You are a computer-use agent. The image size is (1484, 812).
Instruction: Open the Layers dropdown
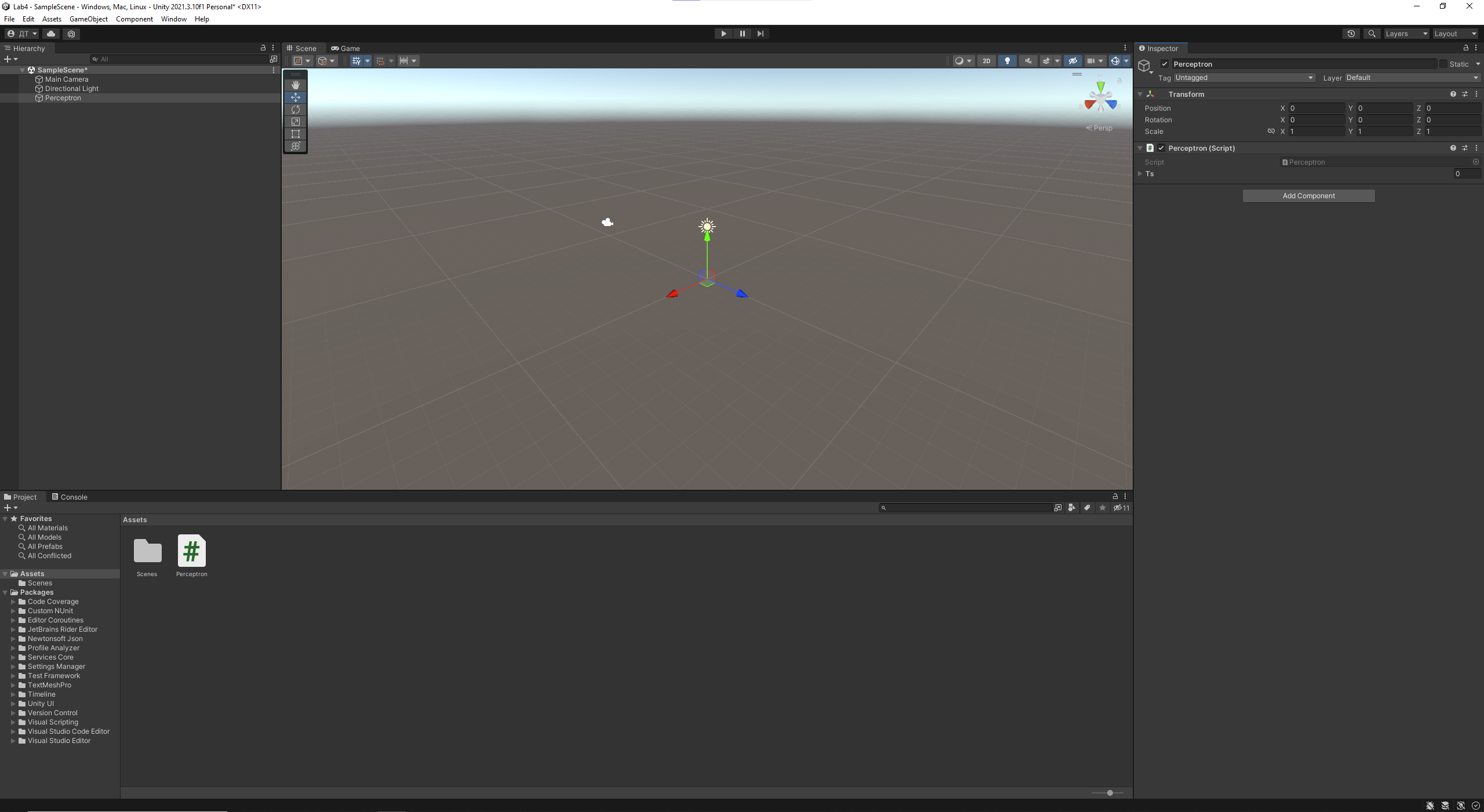click(x=1405, y=34)
